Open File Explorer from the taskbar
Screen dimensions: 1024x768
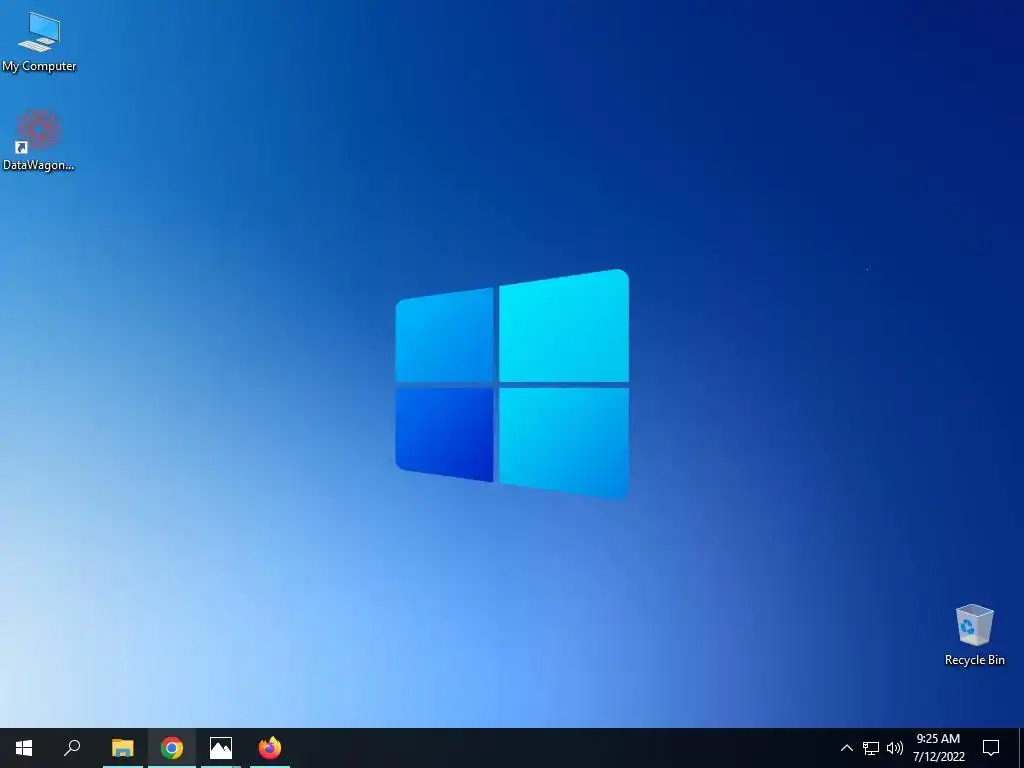(x=122, y=748)
